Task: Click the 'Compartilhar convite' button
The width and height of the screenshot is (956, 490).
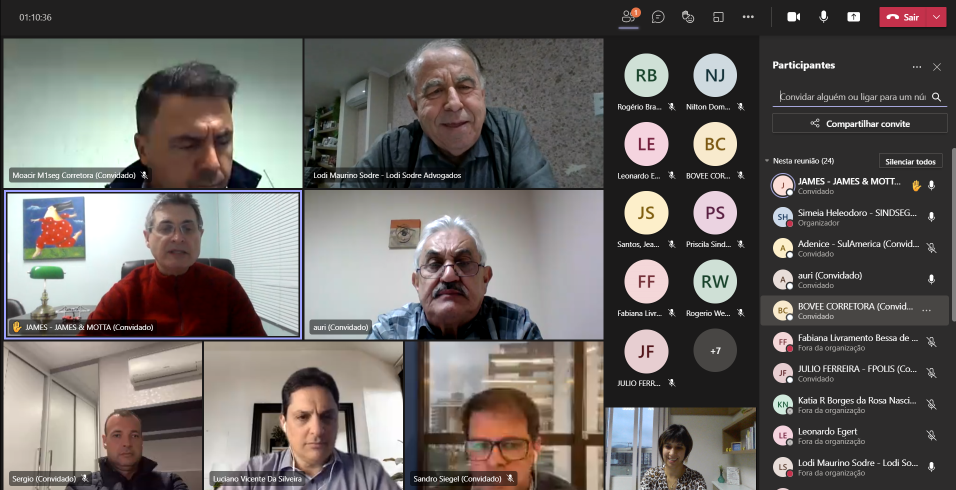Action: (x=859, y=123)
